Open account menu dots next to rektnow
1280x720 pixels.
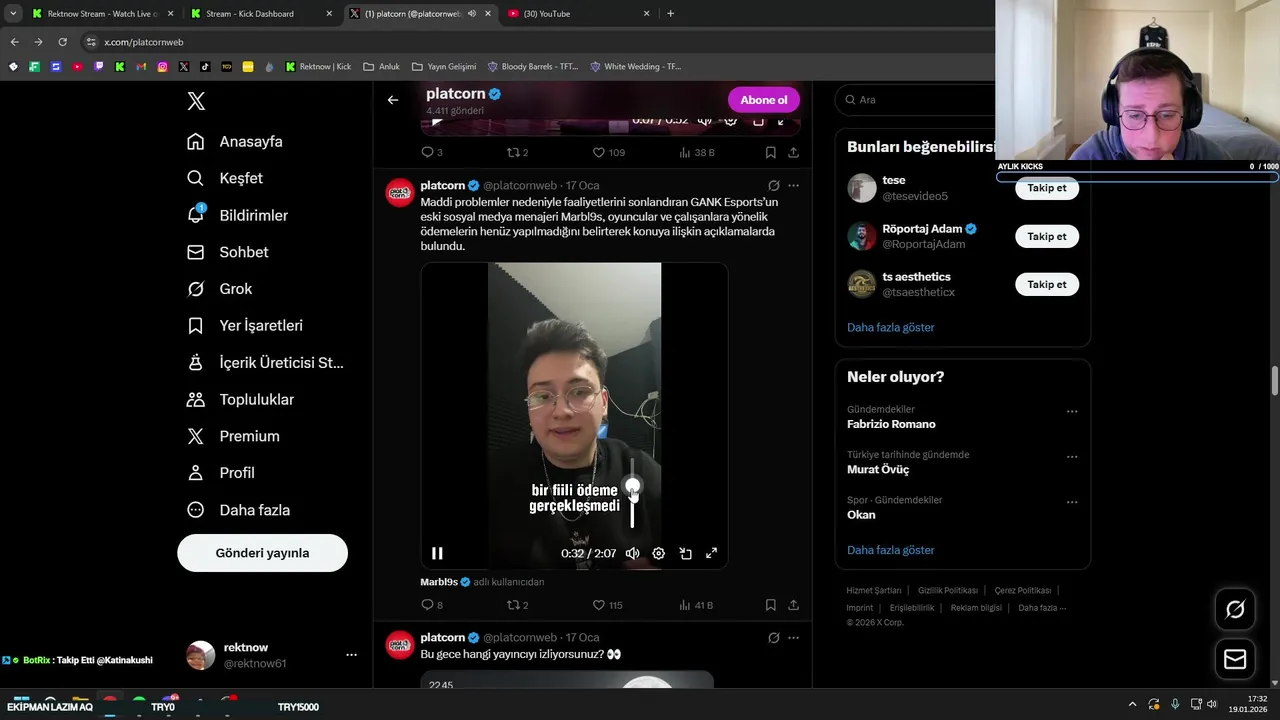(351, 655)
